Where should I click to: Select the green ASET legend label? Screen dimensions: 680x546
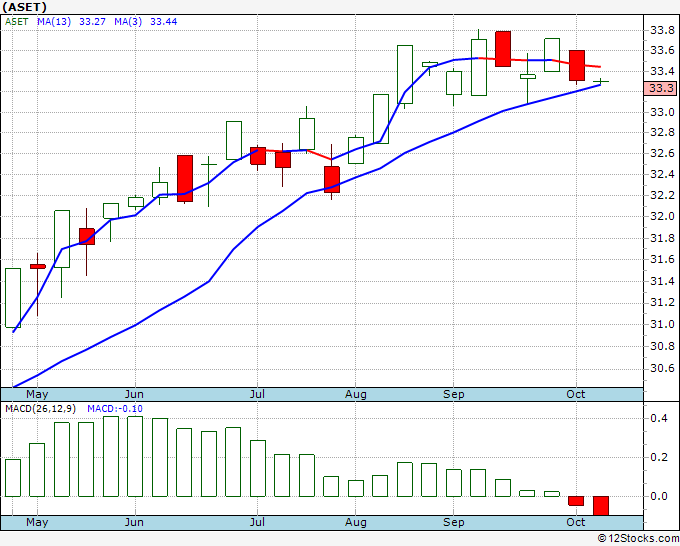17,22
